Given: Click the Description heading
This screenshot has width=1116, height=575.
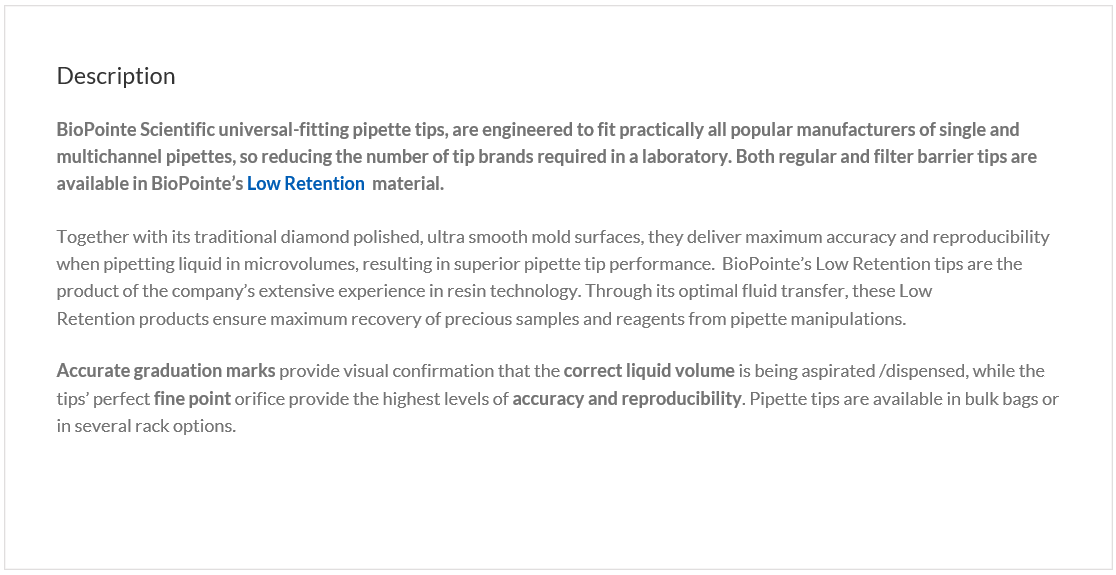Looking at the screenshot, I should point(116,76).
